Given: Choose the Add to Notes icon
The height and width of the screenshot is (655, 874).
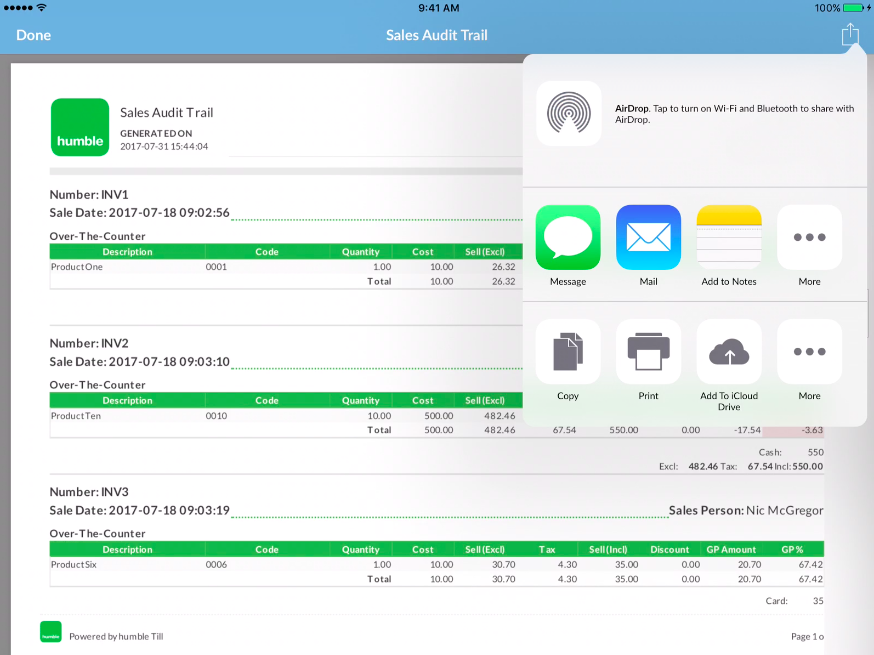Looking at the screenshot, I should (x=729, y=237).
